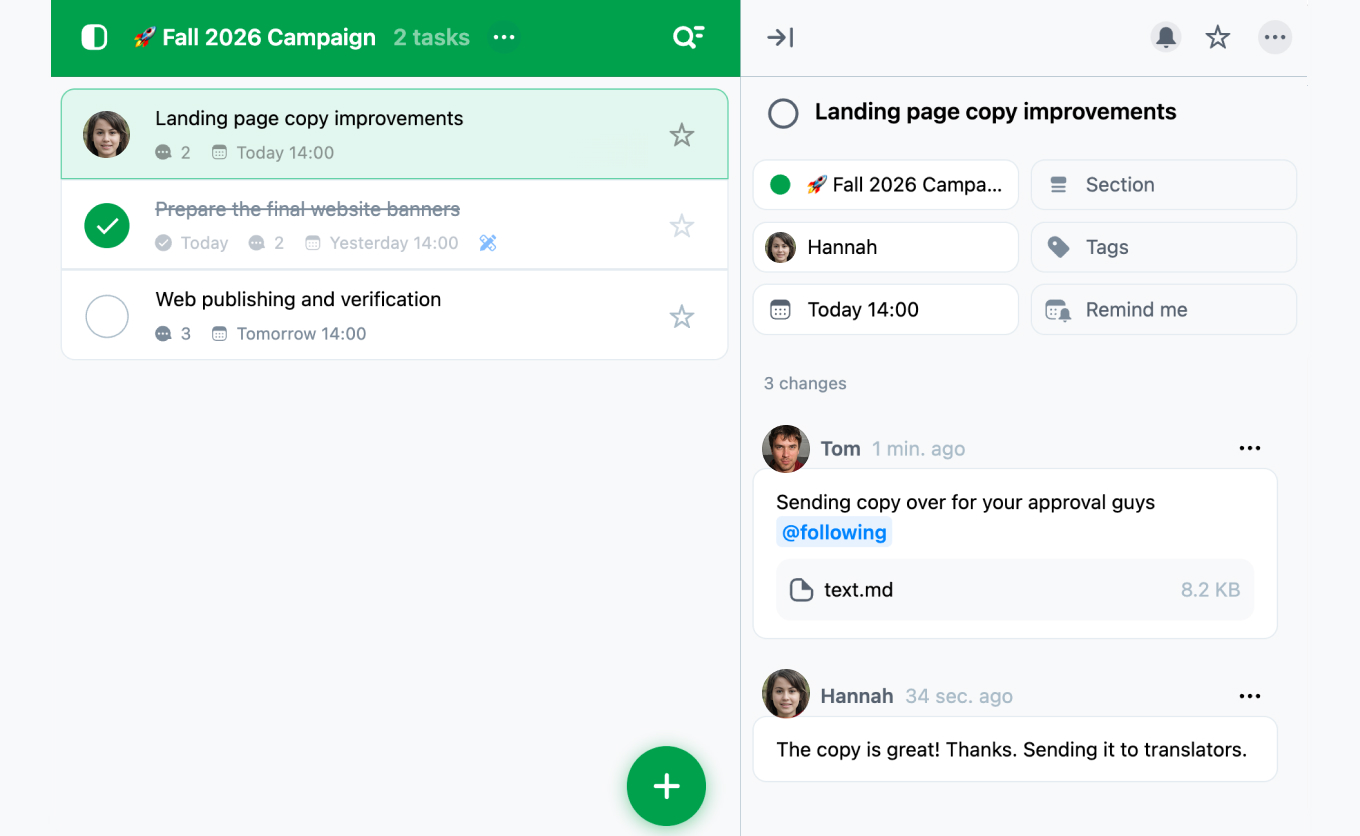
Task: Uncheck completed 'Prepare the final website banners'
Action: pos(107,226)
